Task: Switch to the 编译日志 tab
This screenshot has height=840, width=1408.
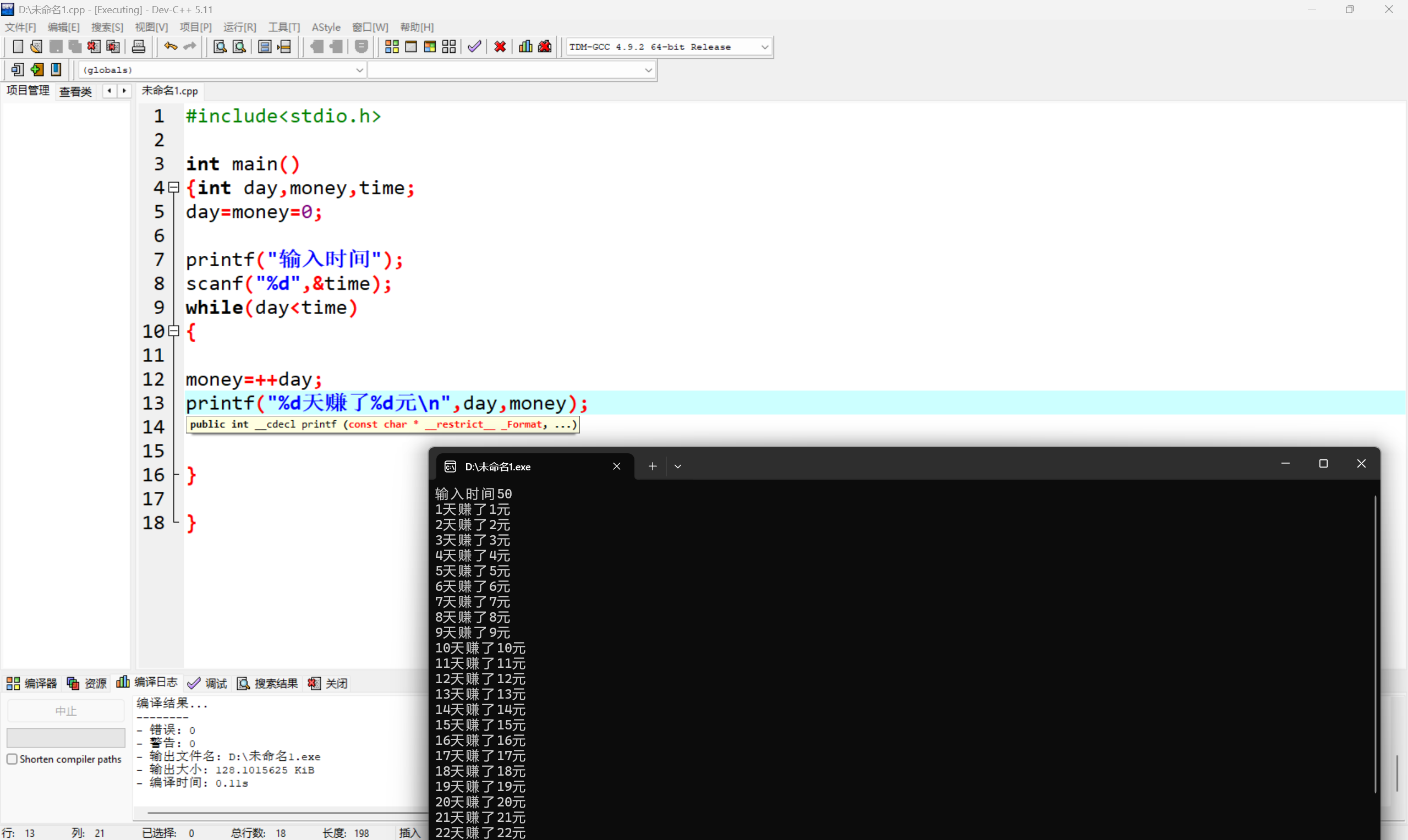Action: point(147,683)
